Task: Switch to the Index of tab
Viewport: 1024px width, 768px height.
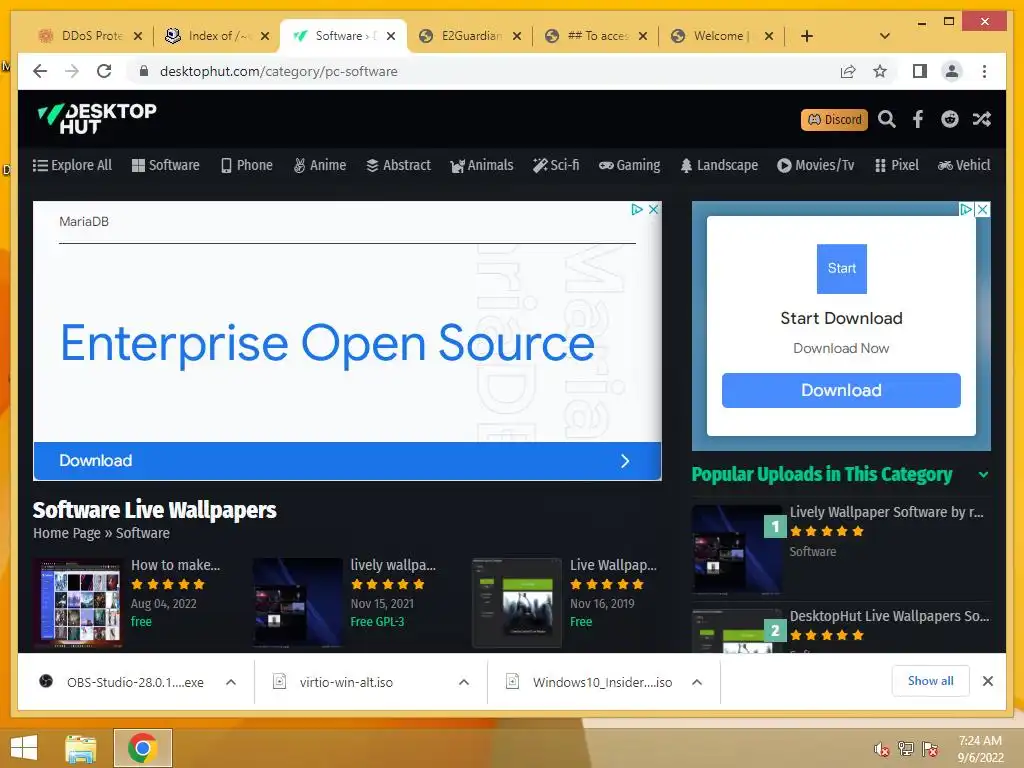Action: coord(217,36)
